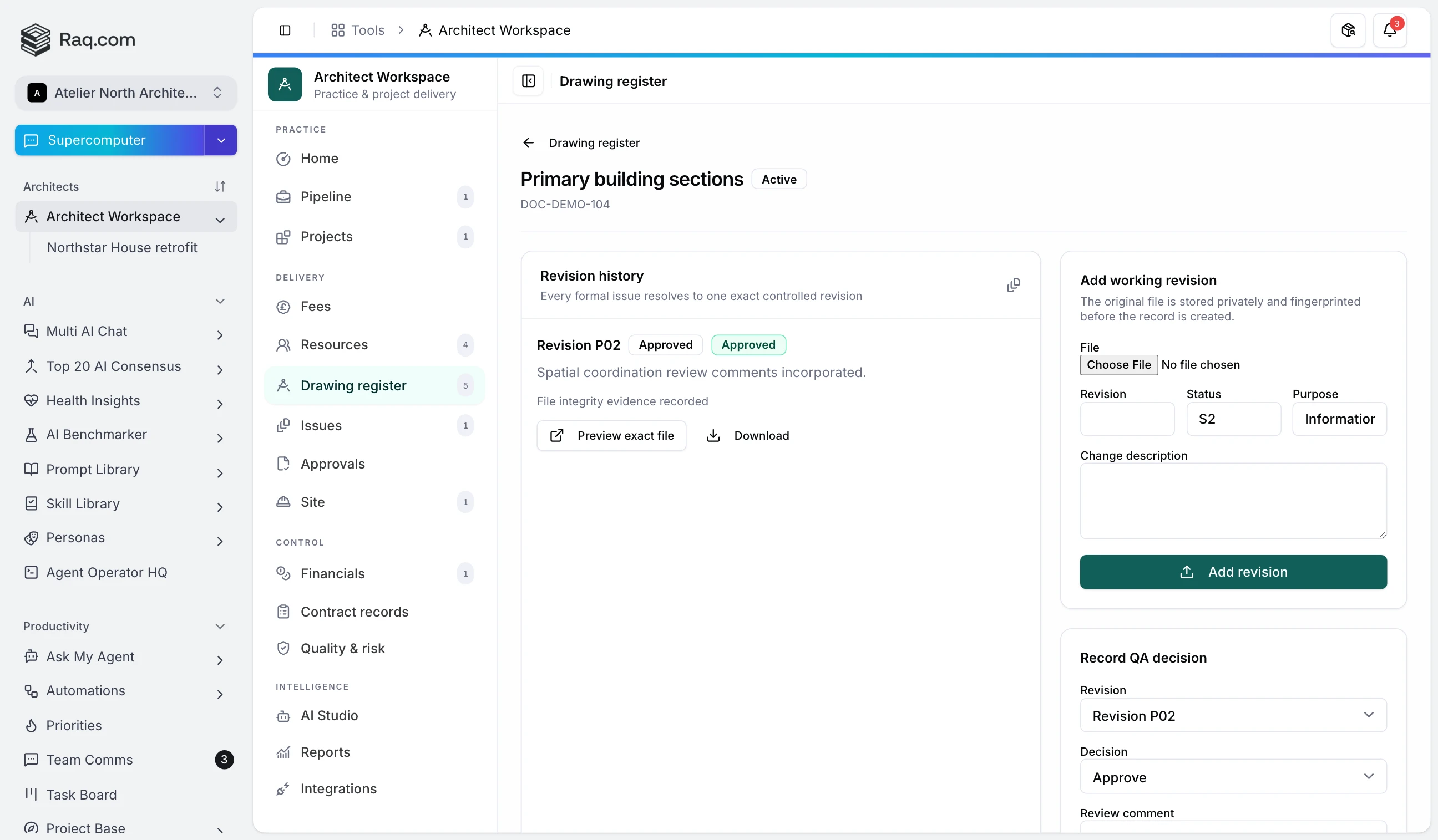Click the Raq.com logo
The width and height of the screenshot is (1438, 840).
78,39
